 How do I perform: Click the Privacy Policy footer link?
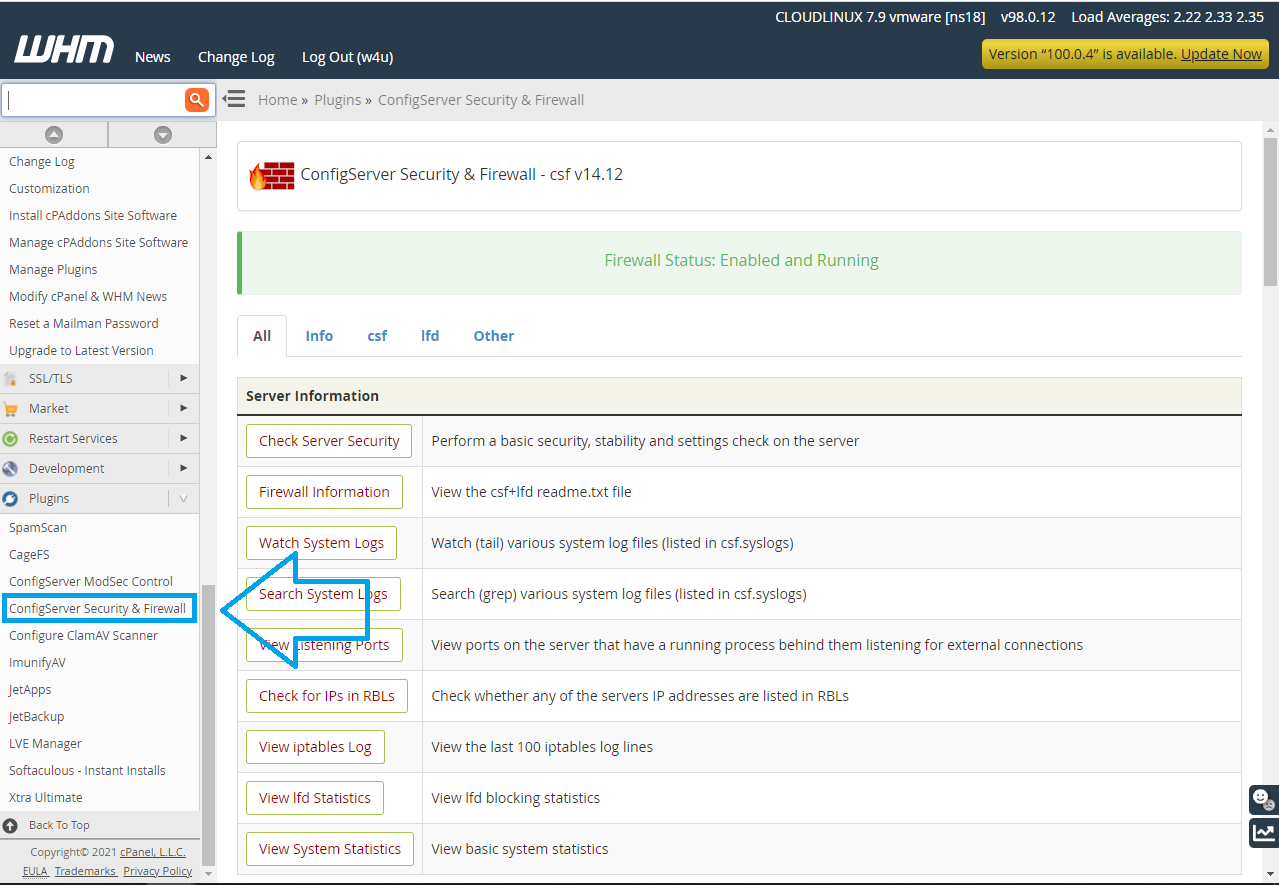[x=158, y=872]
